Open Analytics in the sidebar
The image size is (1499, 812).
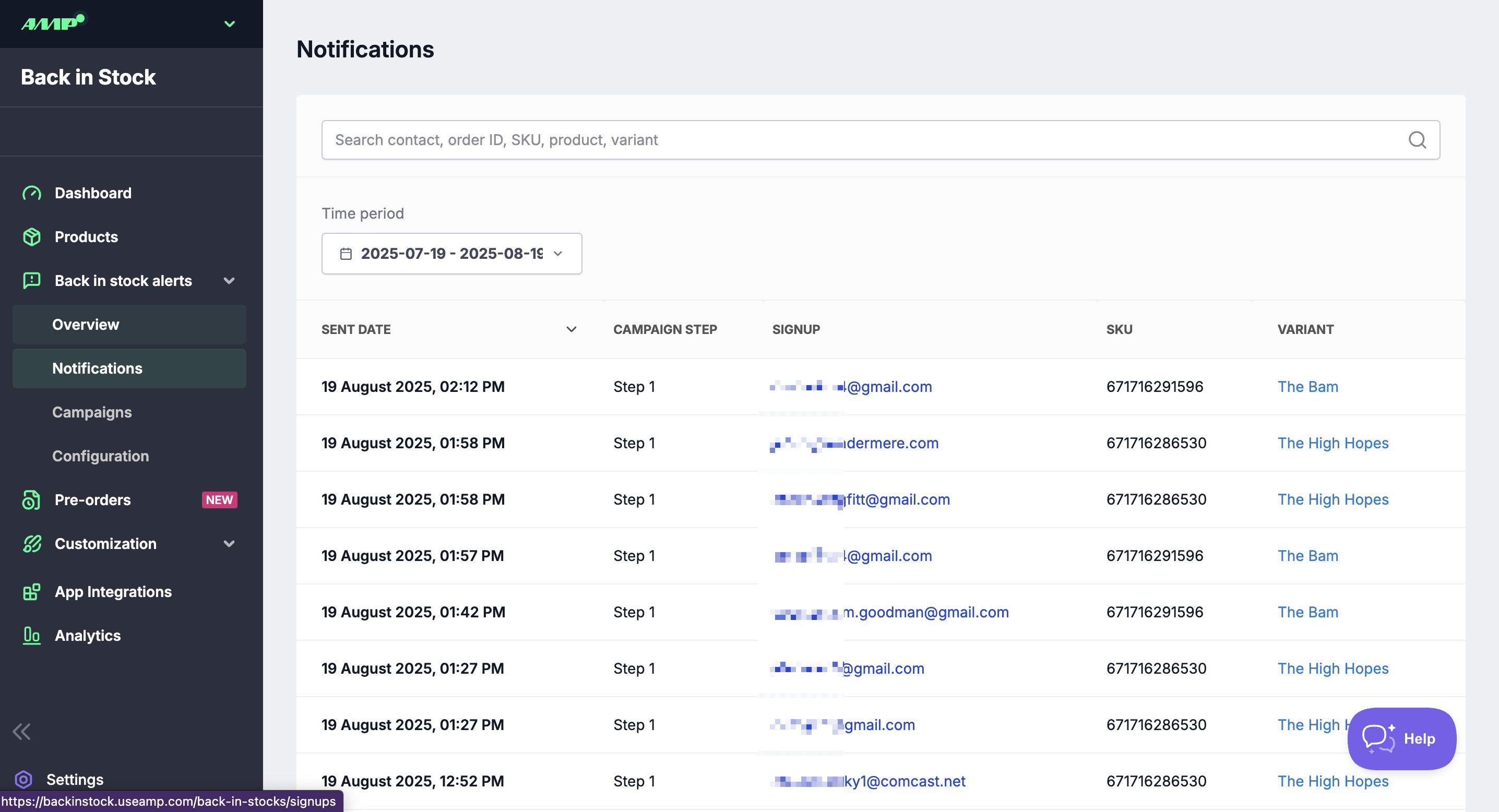[88, 635]
